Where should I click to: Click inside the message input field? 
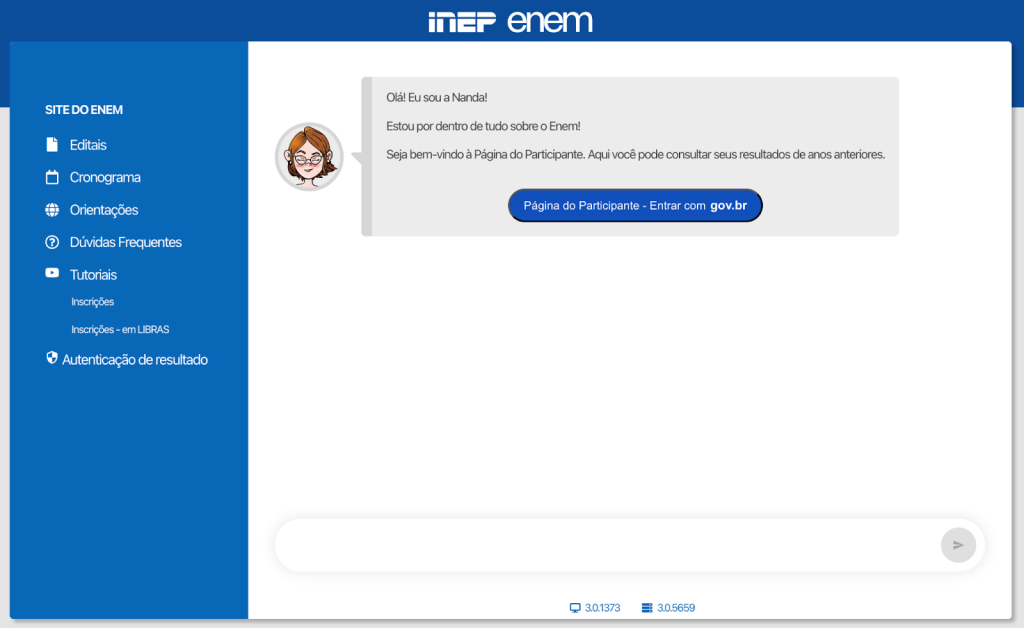[x=600, y=545]
